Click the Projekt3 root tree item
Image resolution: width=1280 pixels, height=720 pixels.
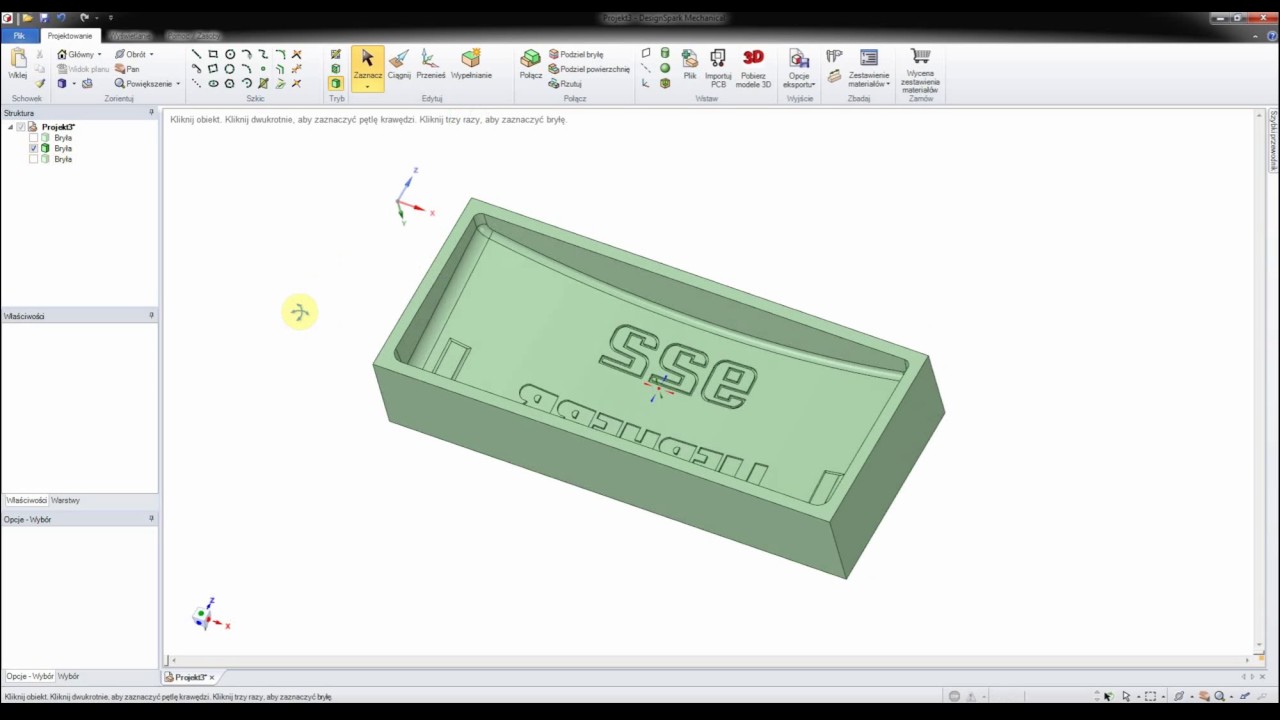coord(58,127)
